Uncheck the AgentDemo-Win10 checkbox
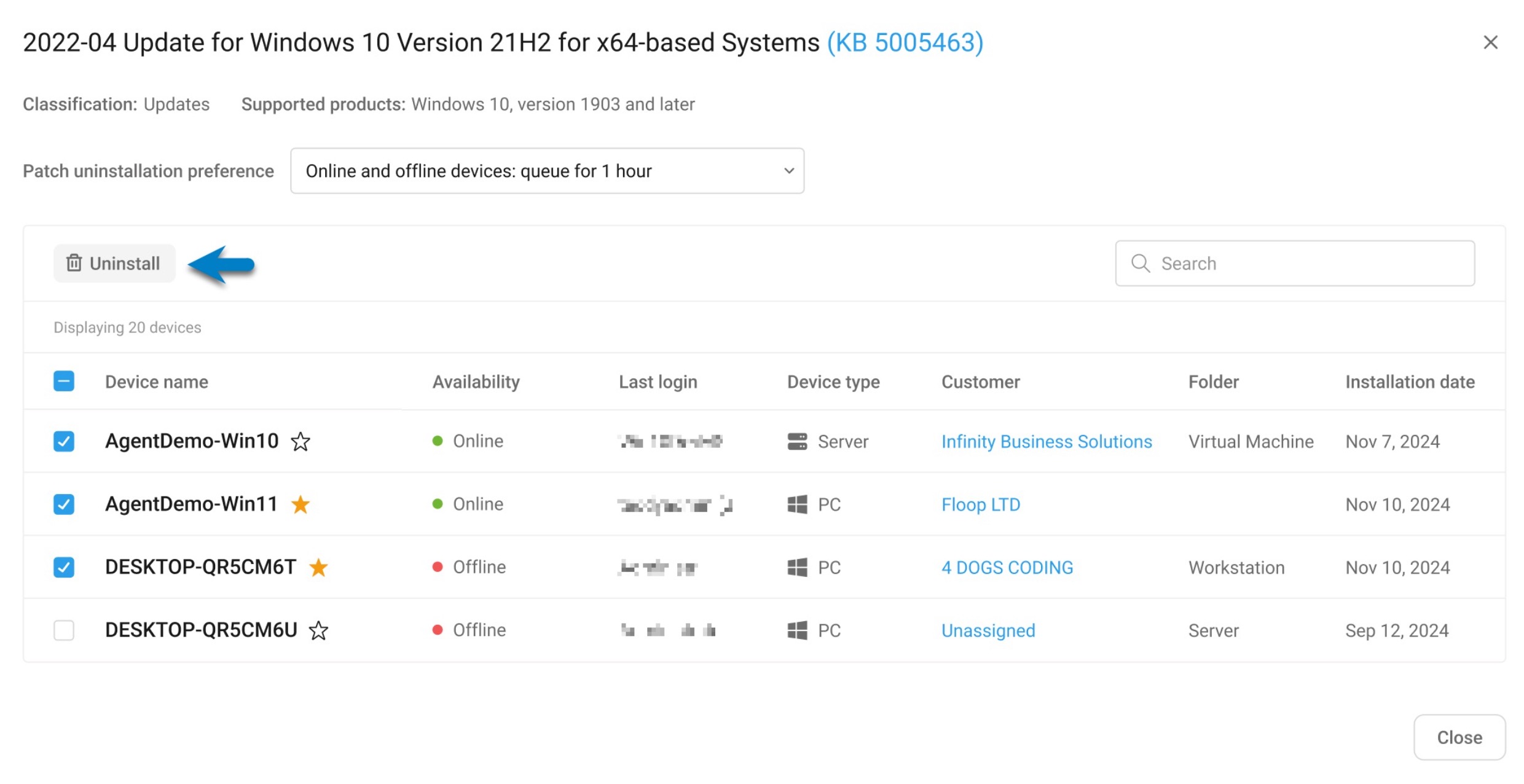This screenshot has height=784, width=1524. pos(64,441)
